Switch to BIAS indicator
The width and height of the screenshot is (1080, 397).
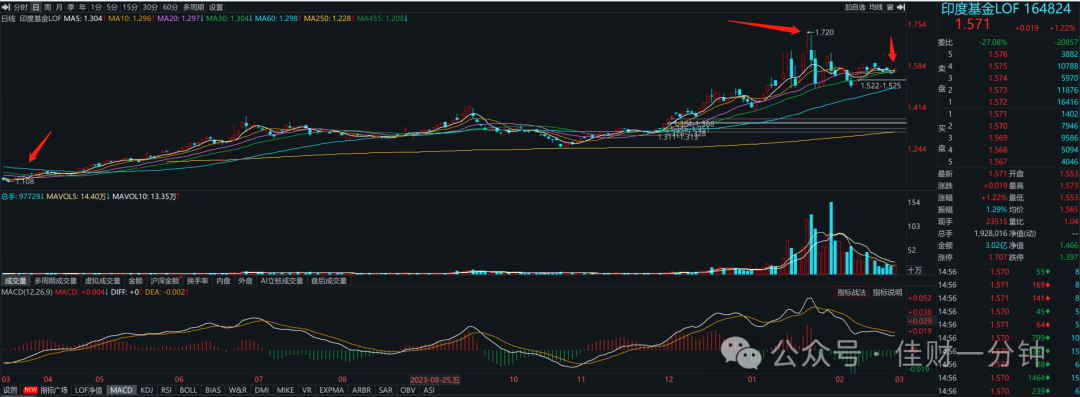(x=214, y=390)
